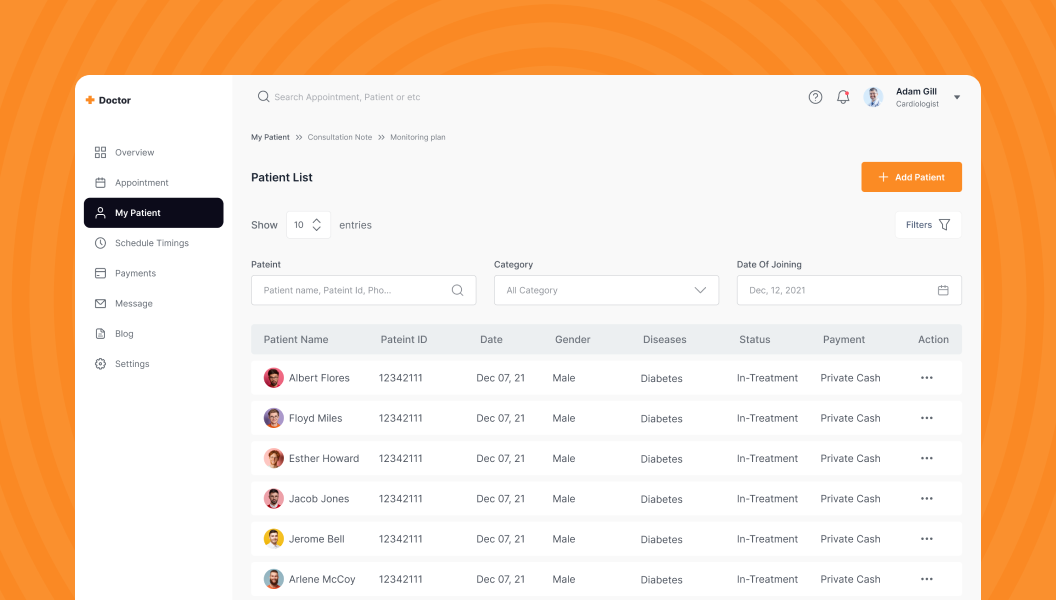Open the Adam Gill account dropdown arrow
The image size is (1056, 600).
pos(957,98)
